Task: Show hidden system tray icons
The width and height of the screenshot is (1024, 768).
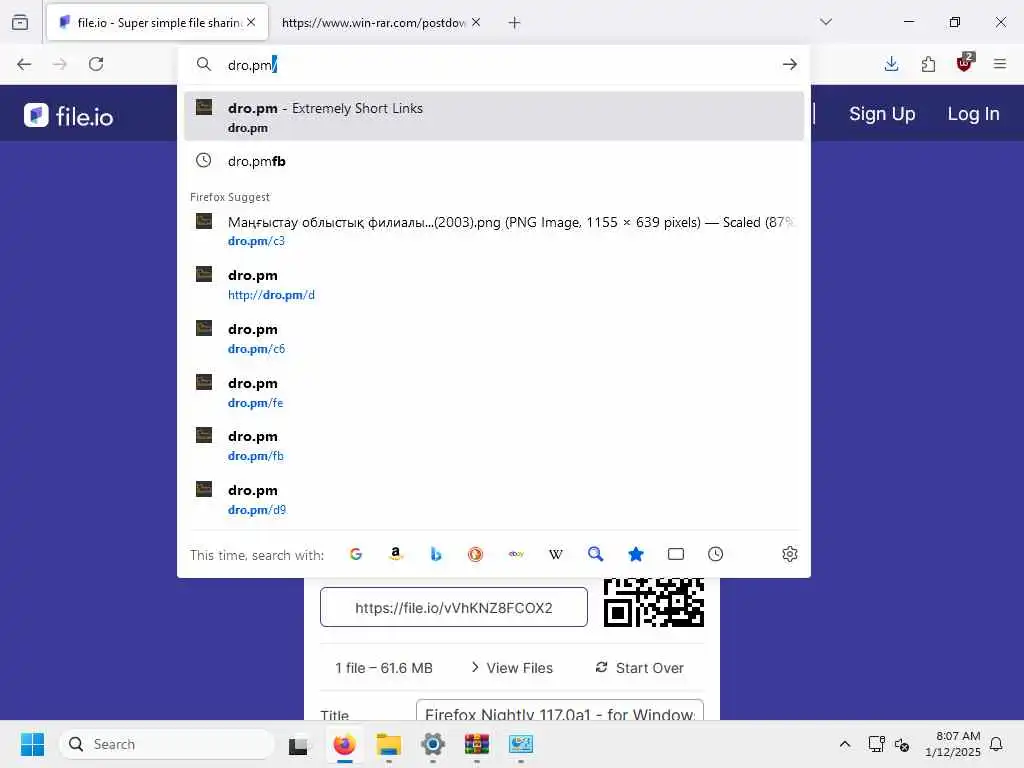Action: [x=844, y=744]
